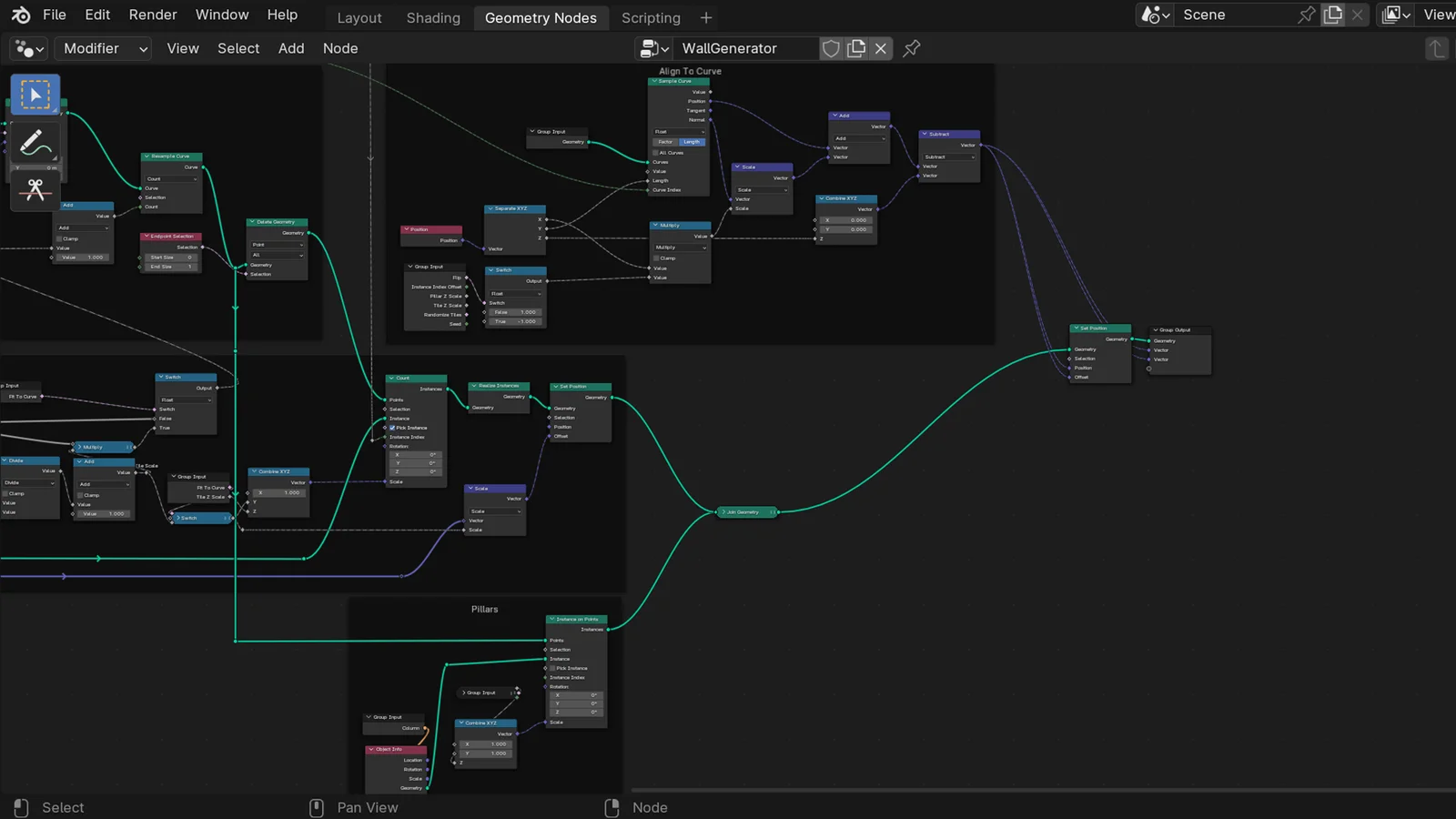Open the Blender logo menu
The width and height of the screenshot is (1456, 819).
pyautogui.click(x=19, y=15)
